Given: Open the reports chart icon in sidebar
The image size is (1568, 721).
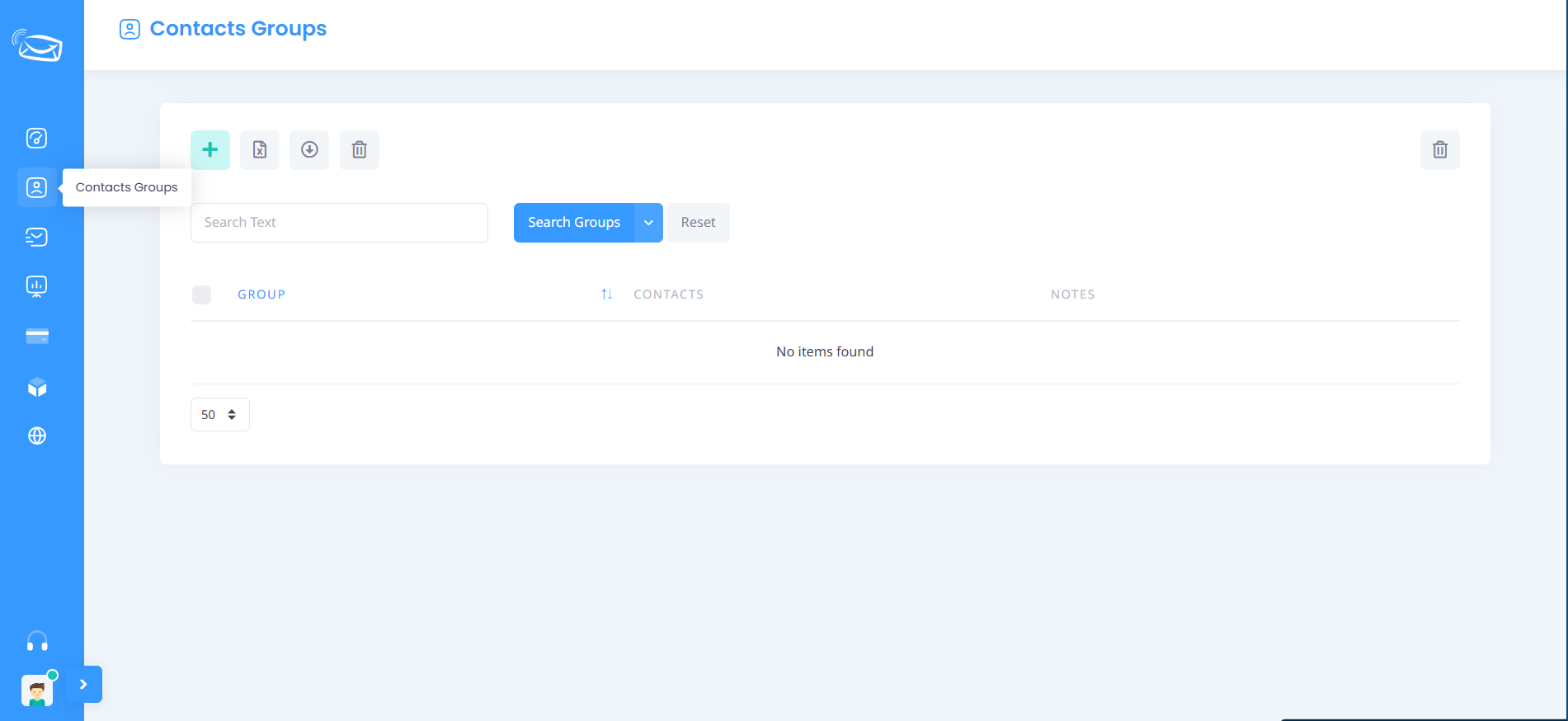Looking at the screenshot, I should tap(37, 286).
